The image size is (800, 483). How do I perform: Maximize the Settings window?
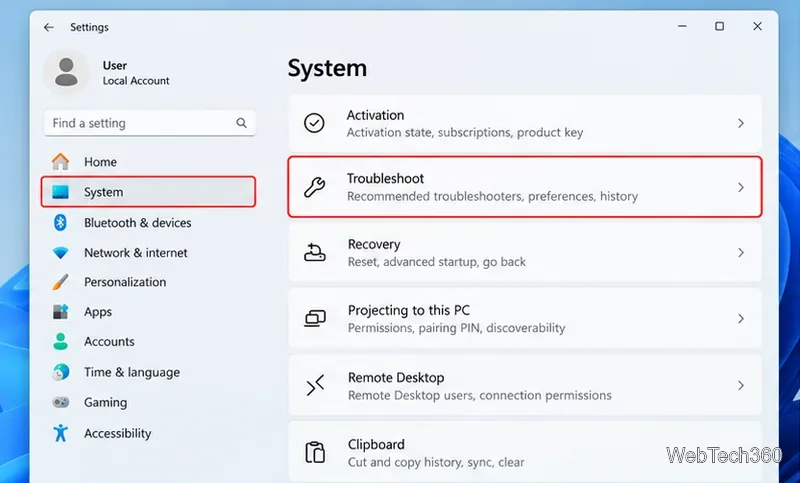719,26
